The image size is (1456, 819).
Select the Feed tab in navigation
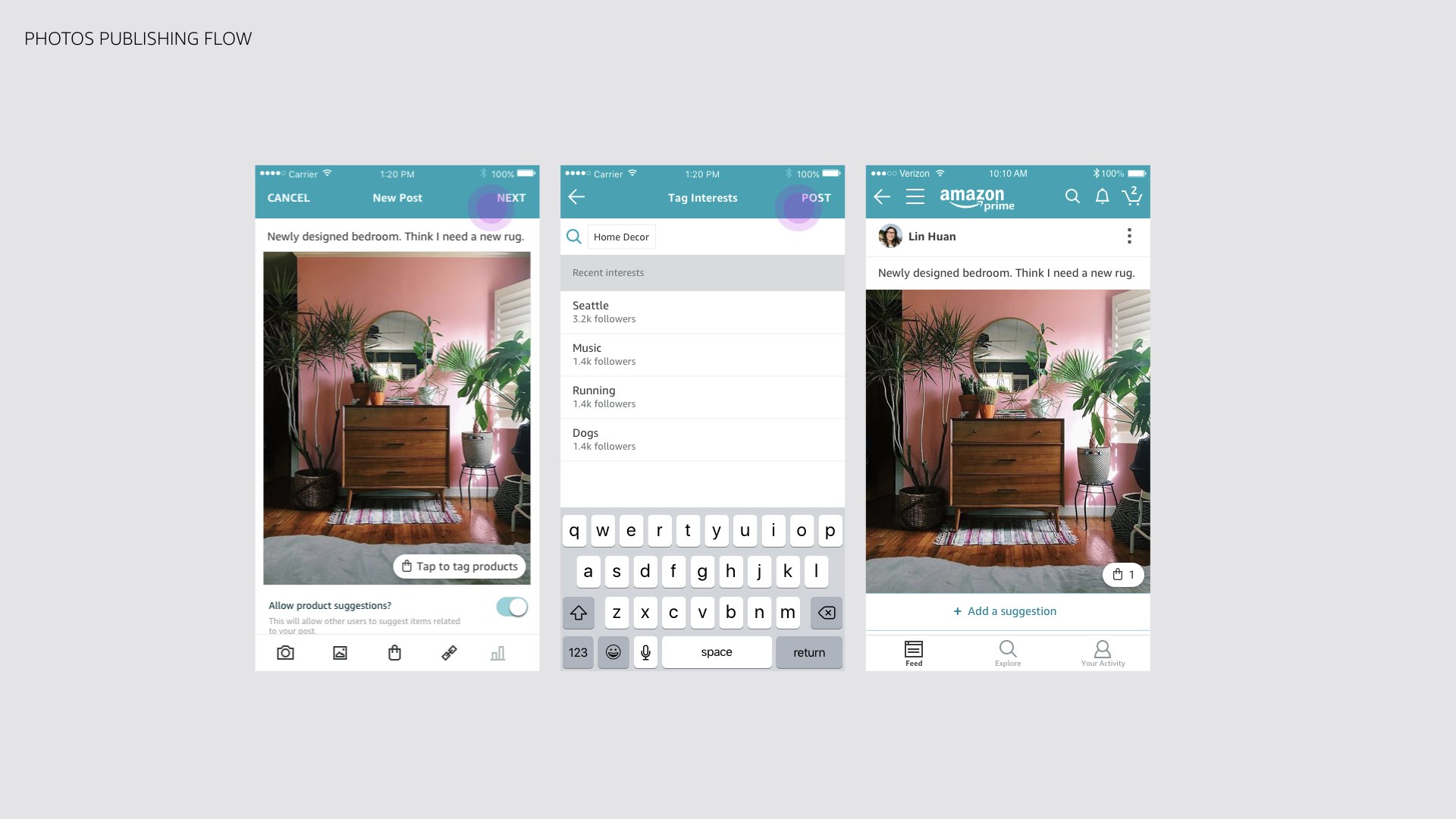tap(912, 652)
